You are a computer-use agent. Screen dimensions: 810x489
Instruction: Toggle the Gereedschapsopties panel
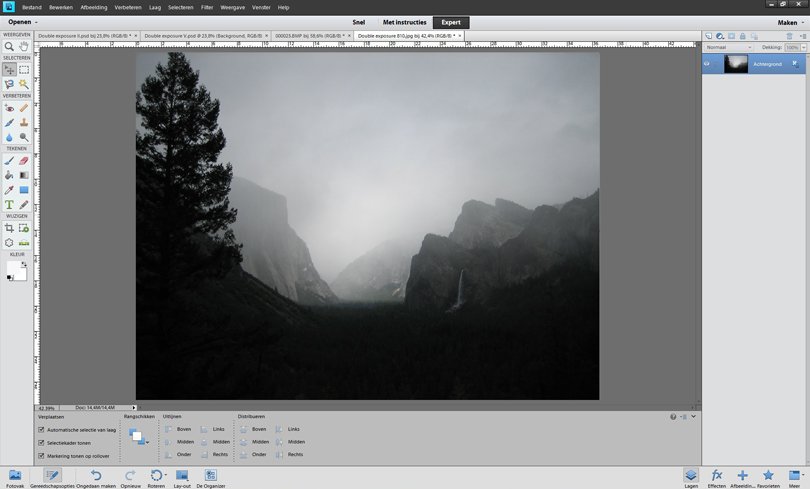point(52,478)
